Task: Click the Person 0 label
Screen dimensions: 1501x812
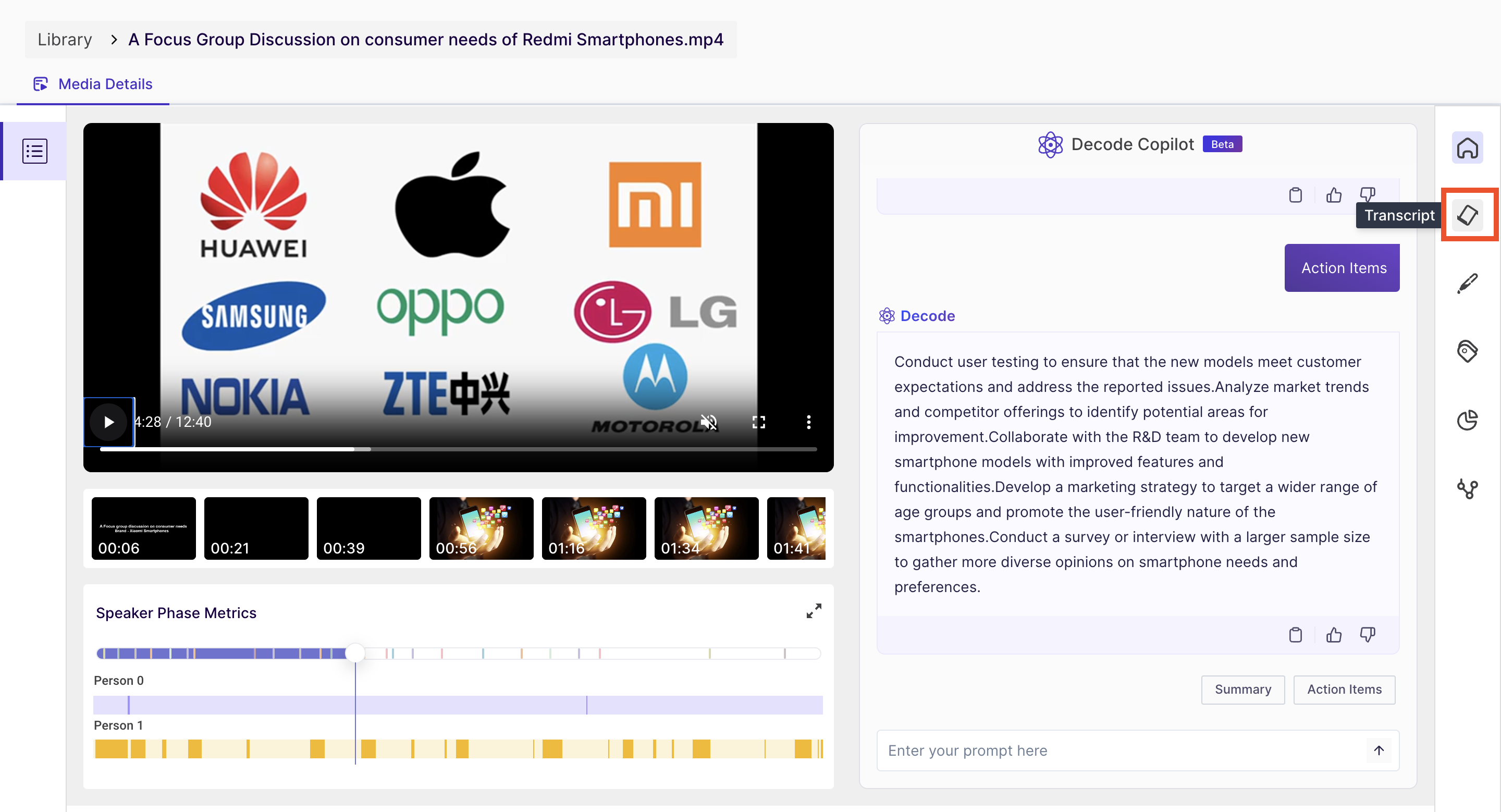Action: [119, 680]
